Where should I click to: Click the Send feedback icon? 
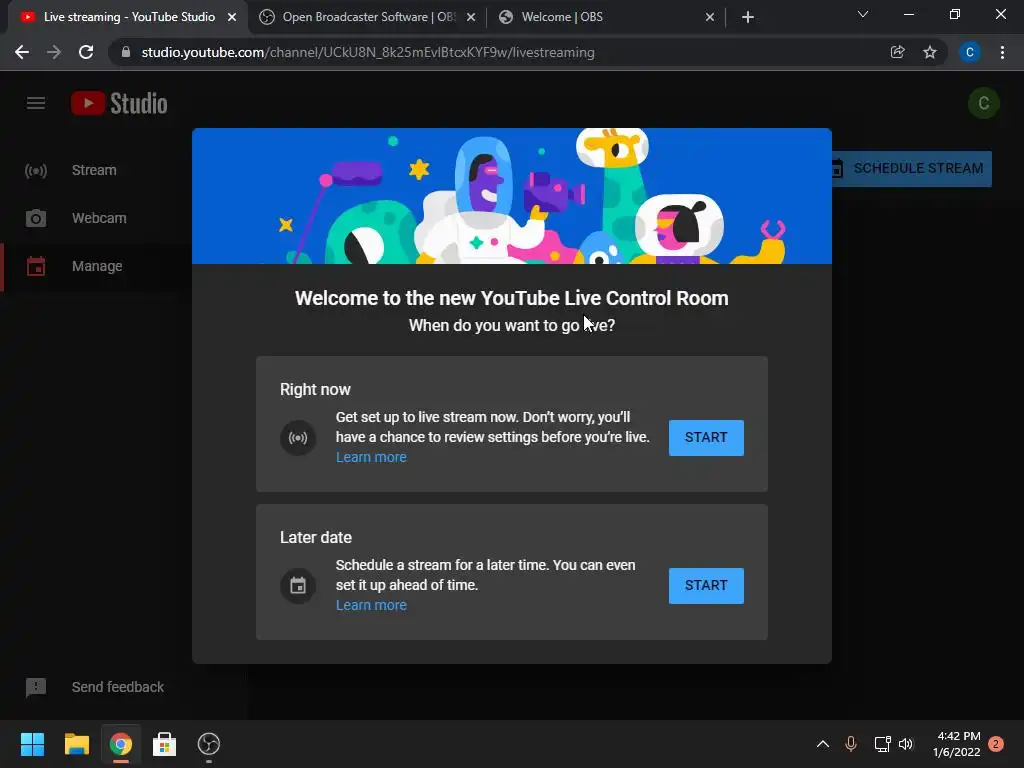tap(36, 687)
